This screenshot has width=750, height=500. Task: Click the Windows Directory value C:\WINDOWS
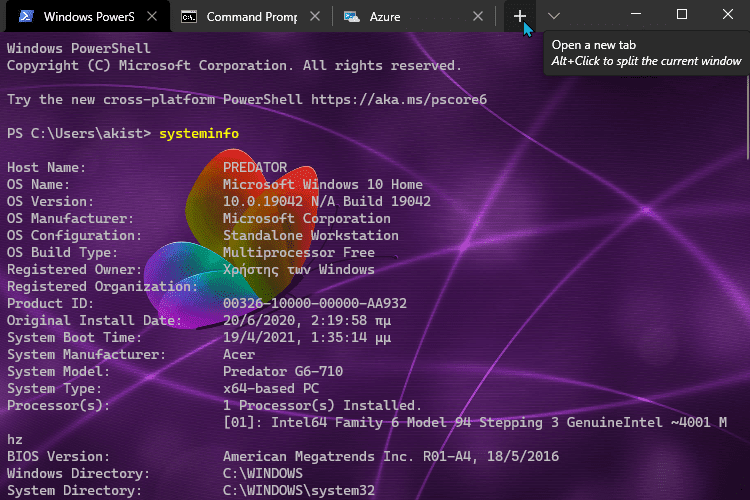click(x=263, y=474)
